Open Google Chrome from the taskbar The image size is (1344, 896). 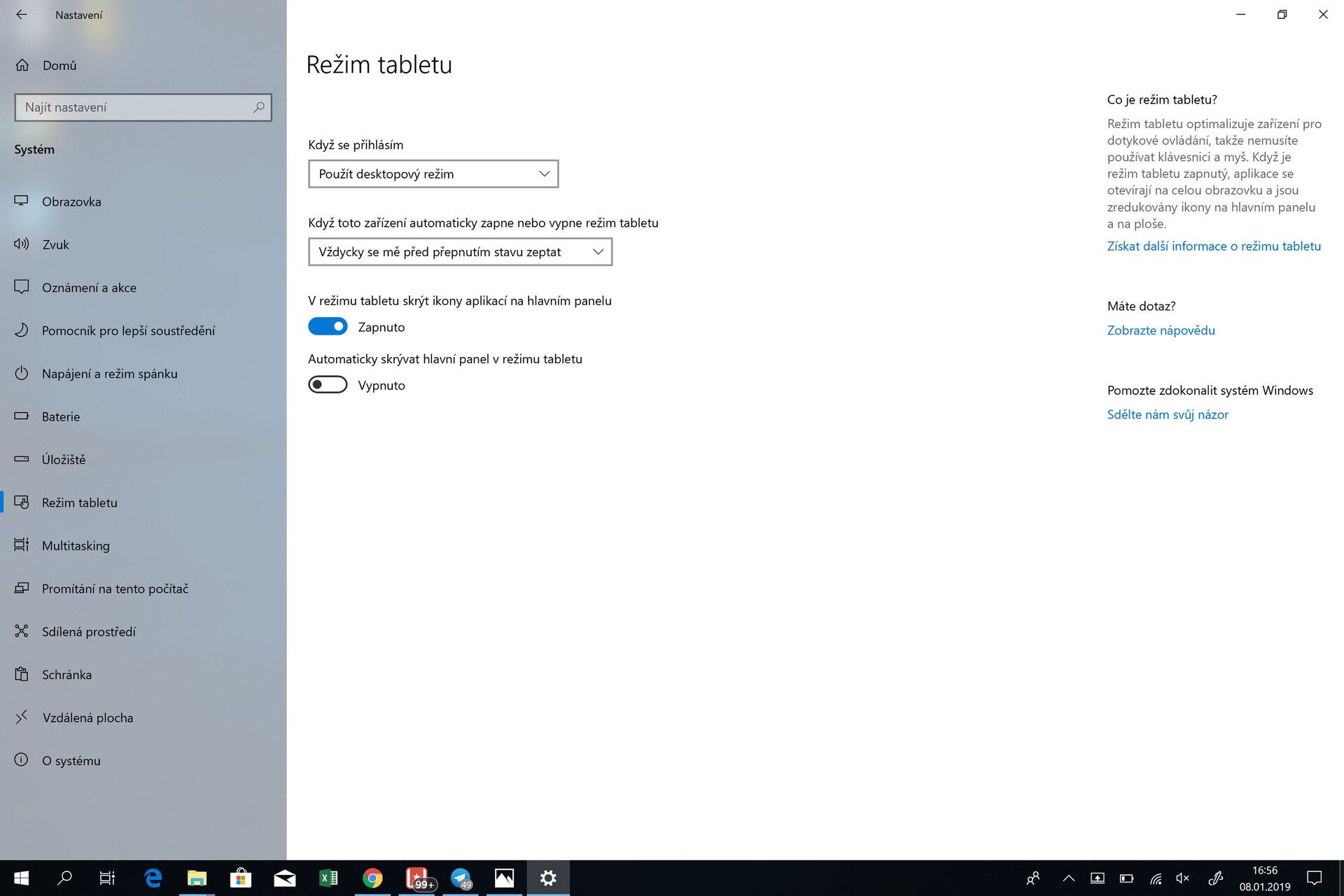point(373,878)
